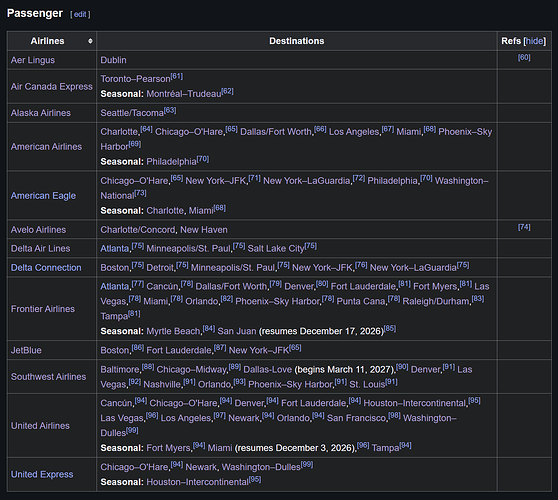Open Houston–Intercontinental in the United Airlines row

(415, 403)
